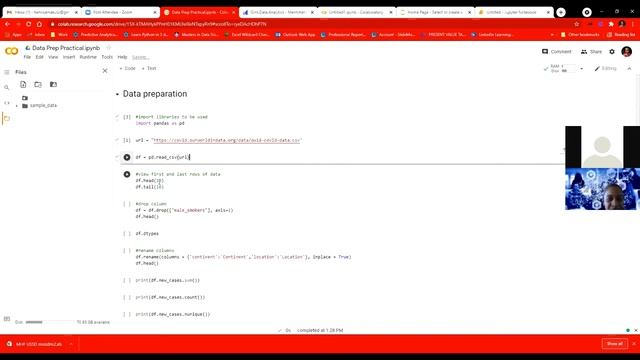Click the notebook title Data Prep Practical.ipynb
This screenshot has width=640, height=360.
66,48
